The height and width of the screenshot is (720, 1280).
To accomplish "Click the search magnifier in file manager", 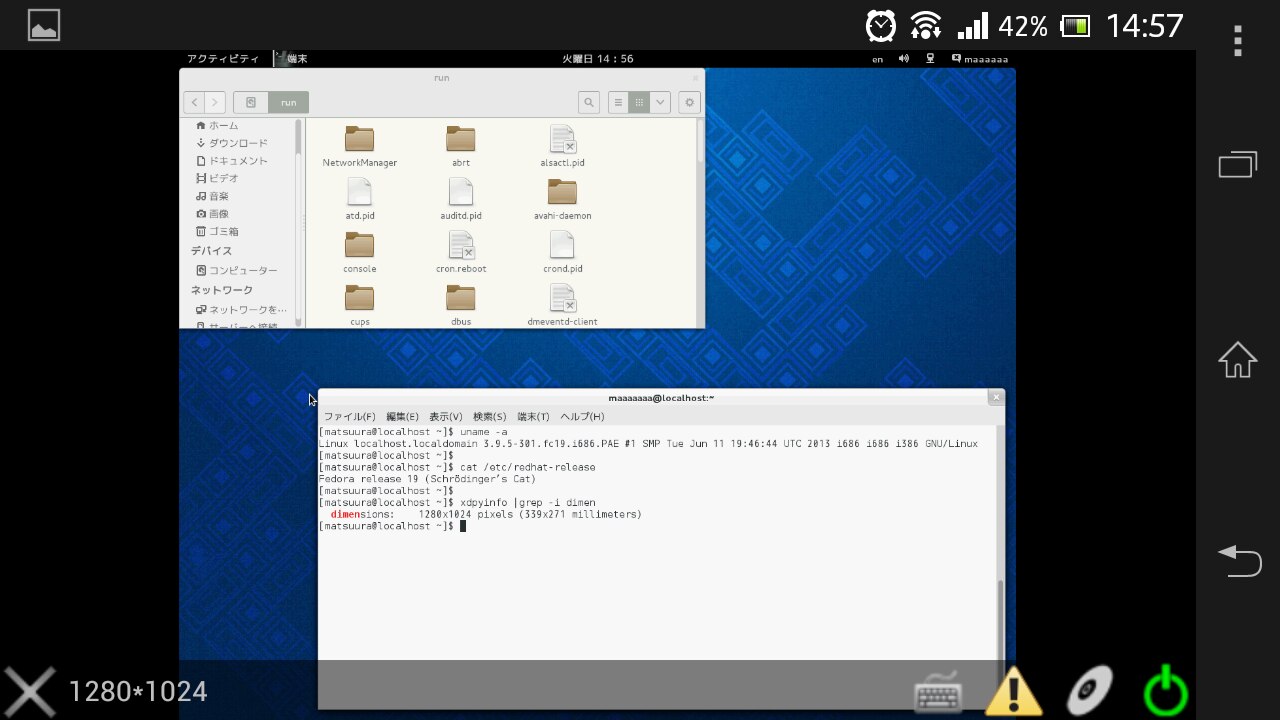I will pyautogui.click(x=589, y=102).
